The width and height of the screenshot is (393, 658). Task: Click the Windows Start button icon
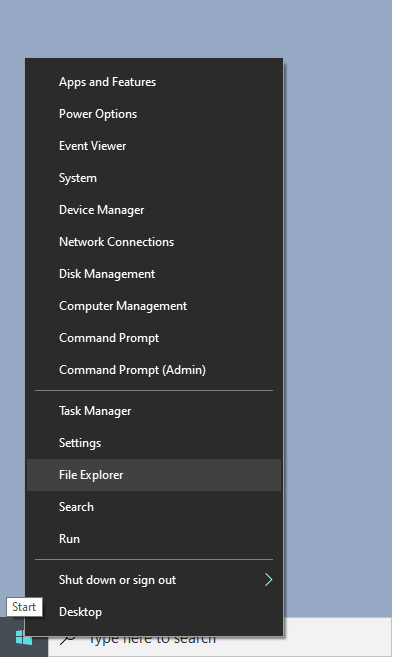point(23,638)
